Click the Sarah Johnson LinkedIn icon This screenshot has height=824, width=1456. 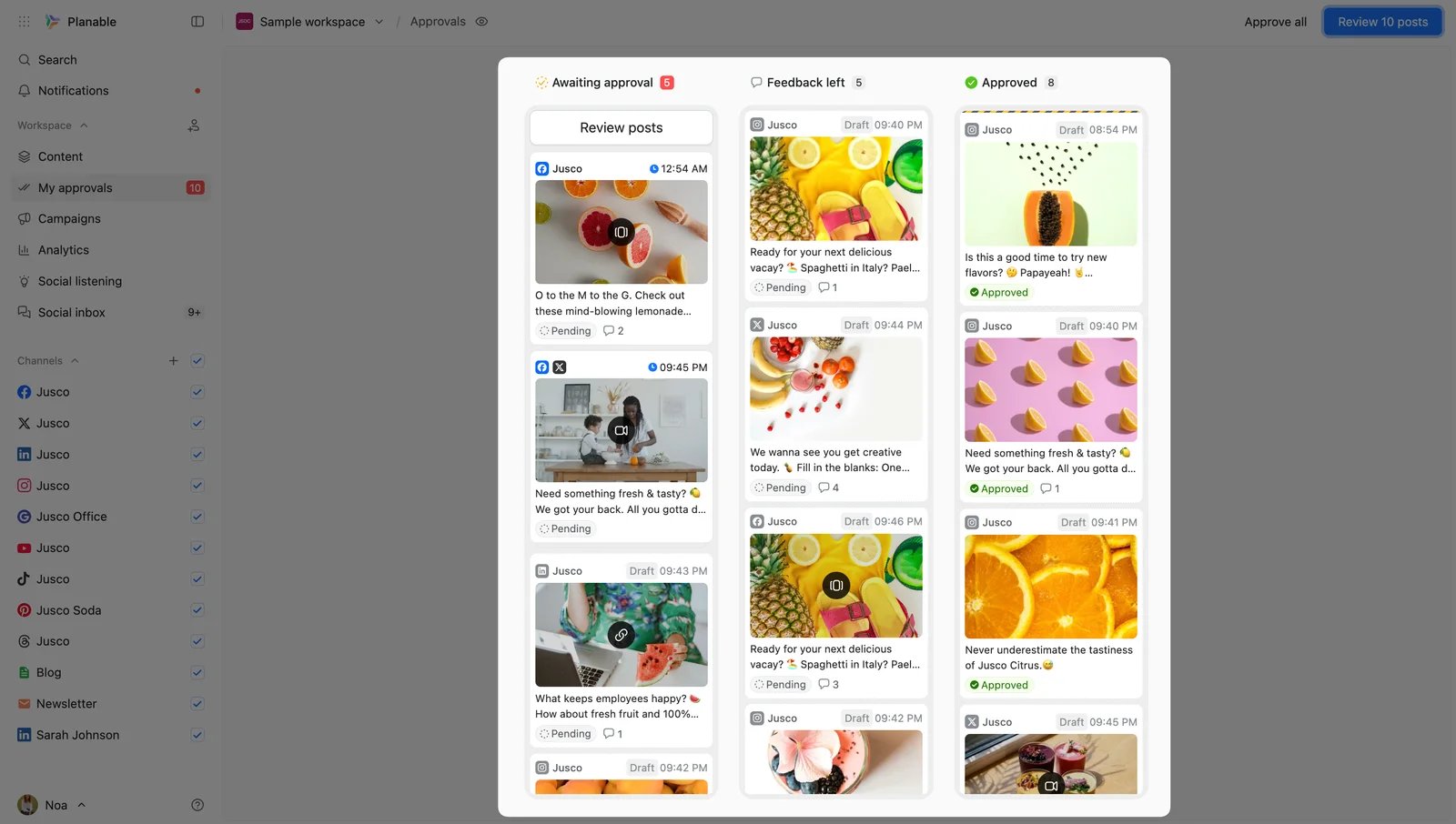(x=25, y=735)
